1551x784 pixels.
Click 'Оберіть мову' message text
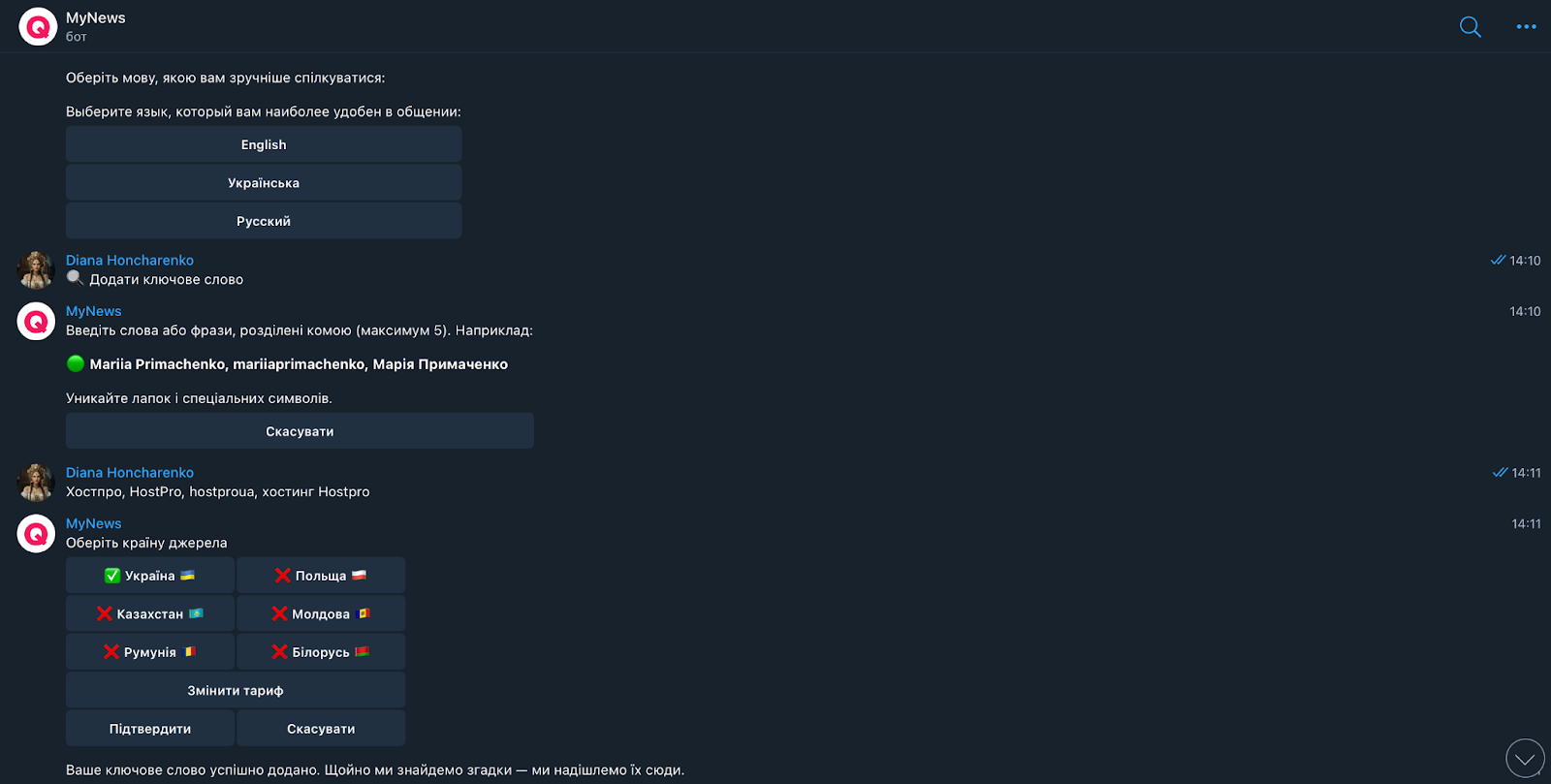point(226,78)
